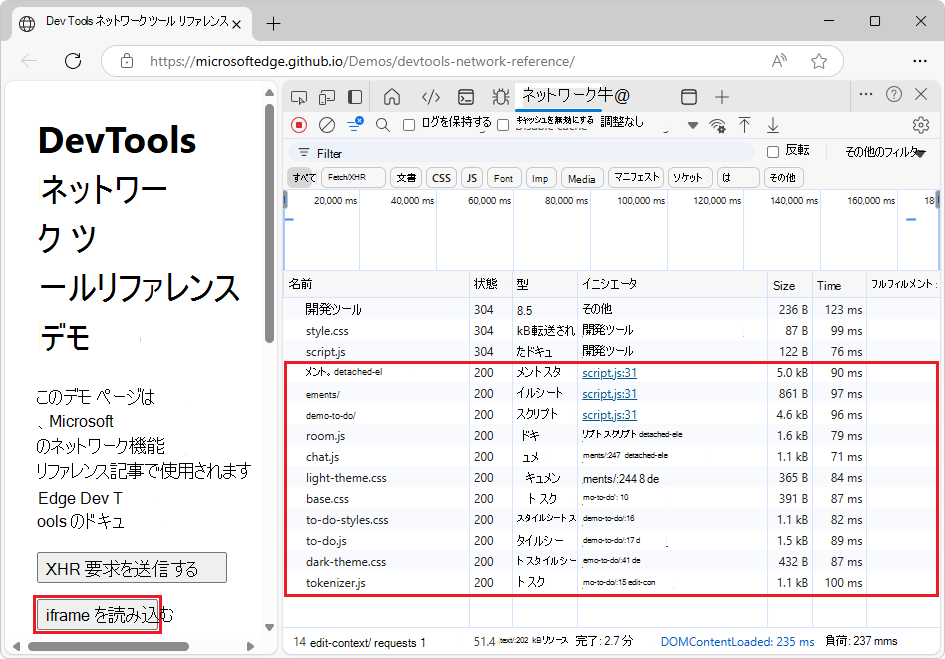945x659 pixels.
Task: Click the network conditions icon
Action: pos(719,124)
